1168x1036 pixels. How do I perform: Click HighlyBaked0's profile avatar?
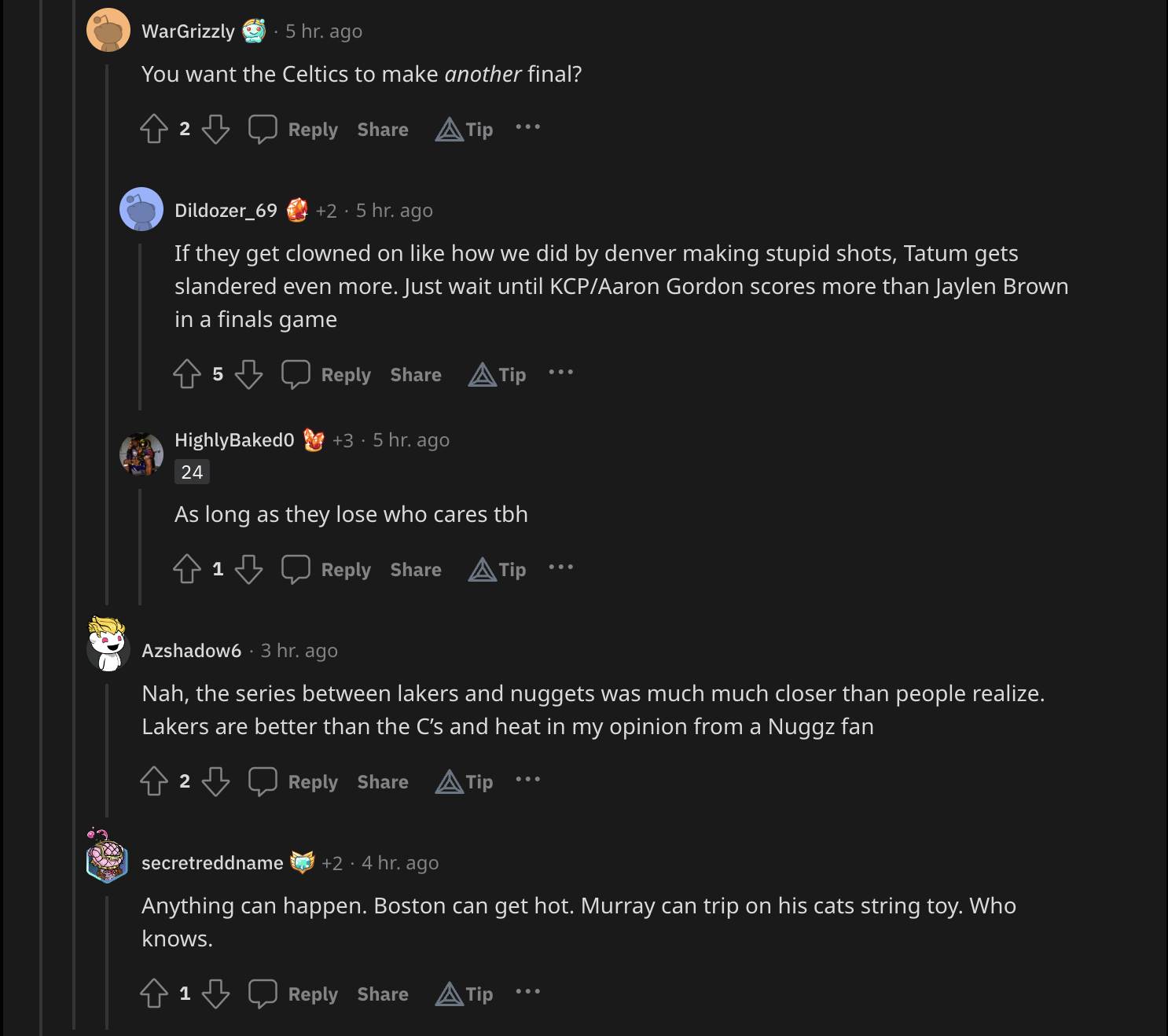tap(141, 454)
